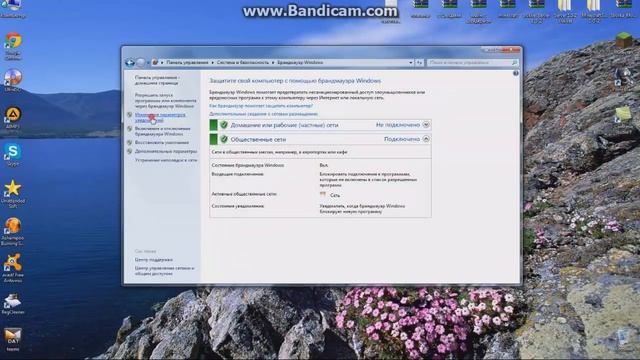
Task: Open dropdown arrow after Панель управления breadcrumb
Action: (x=213, y=62)
